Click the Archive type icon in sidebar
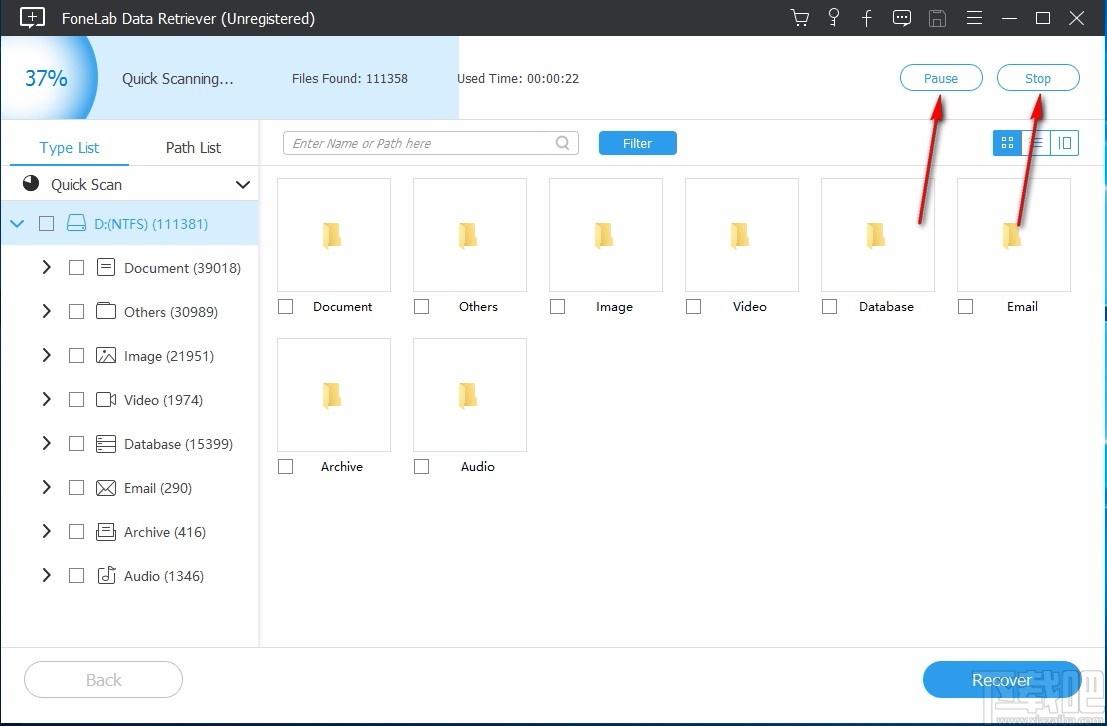The image size is (1107, 726). tap(106, 532)
